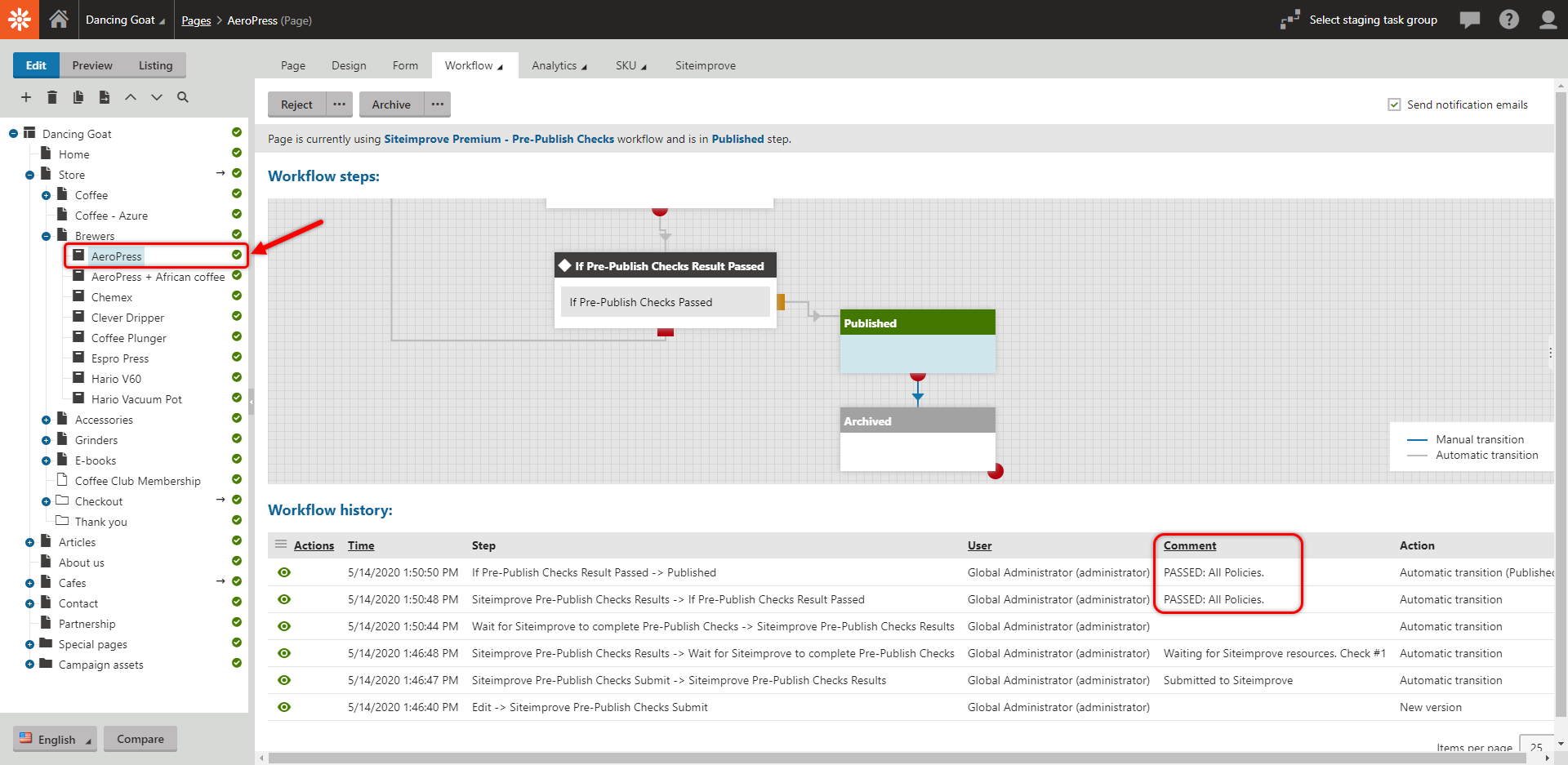
Task: Open the Analytics tab menu
Action: point(559,65)
